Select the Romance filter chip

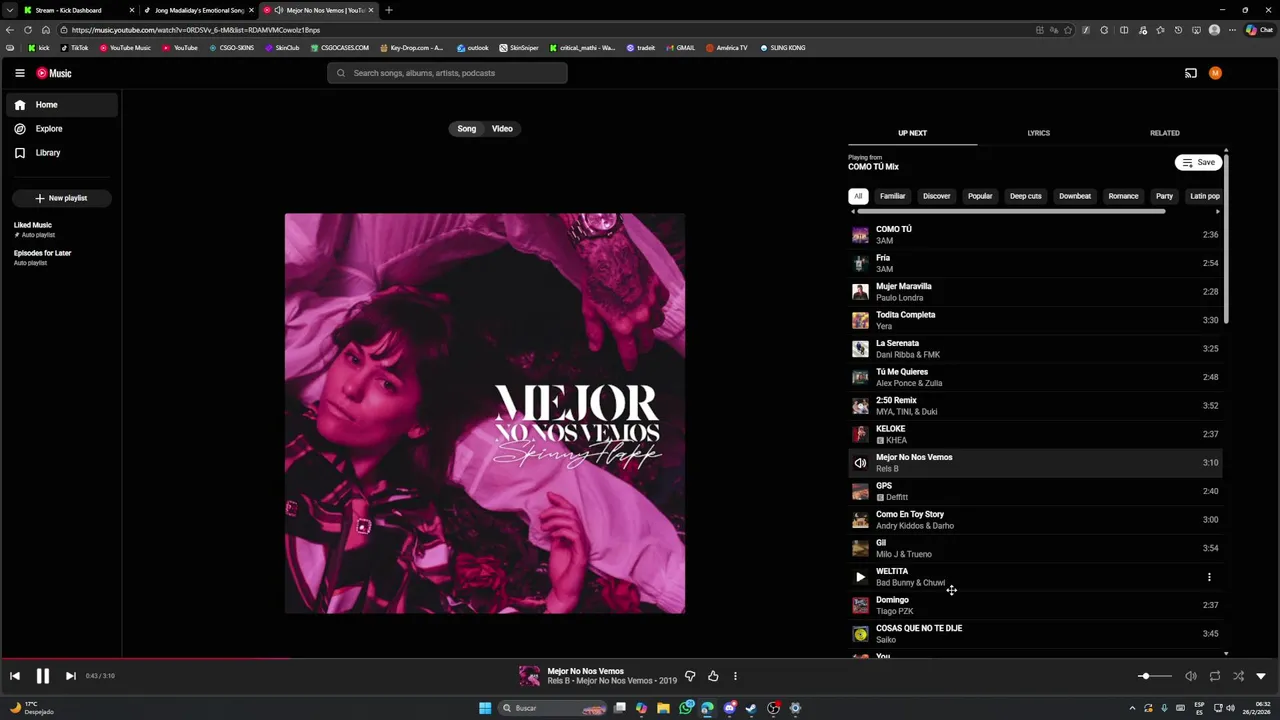point(1123,196)
